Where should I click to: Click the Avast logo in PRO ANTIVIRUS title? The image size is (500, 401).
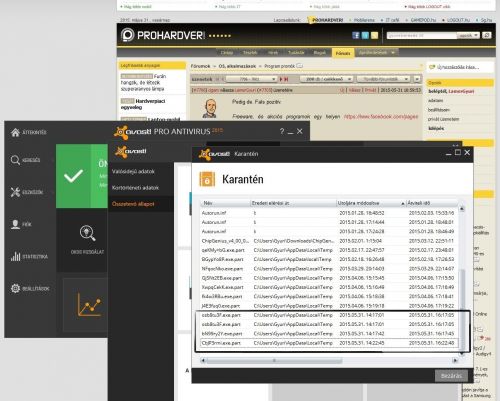point(133,132)
